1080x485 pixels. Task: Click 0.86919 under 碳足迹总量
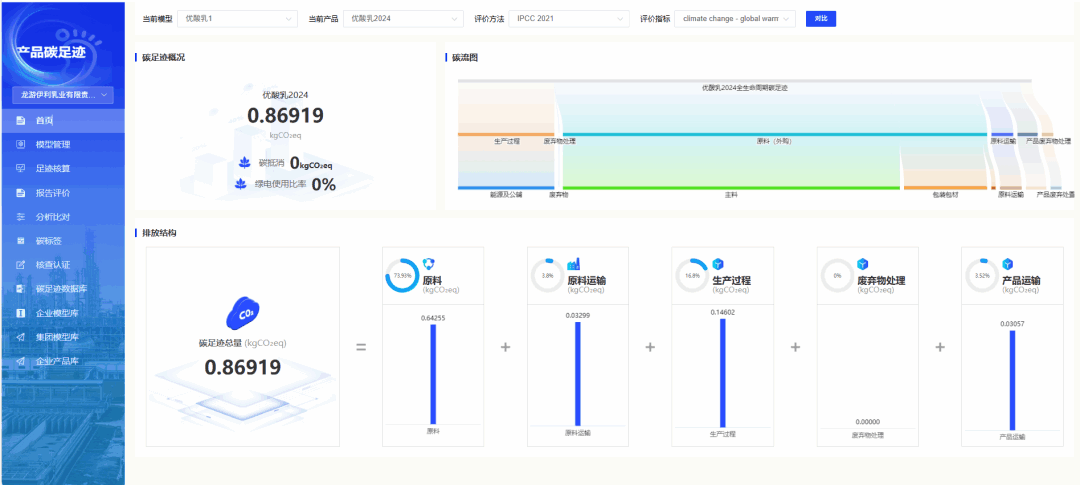[242, 367]
